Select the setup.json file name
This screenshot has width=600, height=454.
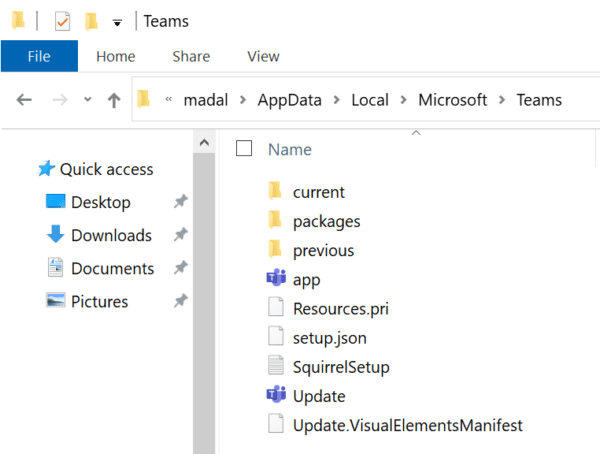[x=329, y=338]
